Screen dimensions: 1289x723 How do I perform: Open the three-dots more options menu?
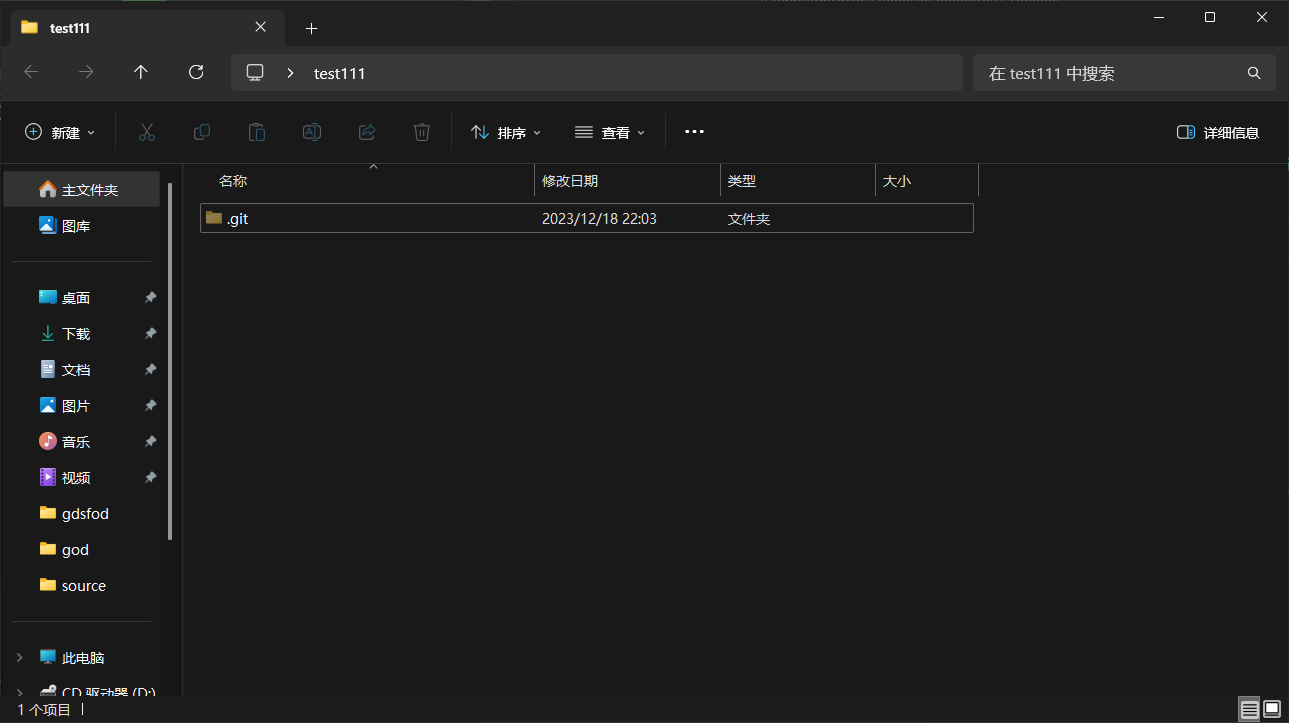pyautogui.click(x=694, y=132)
